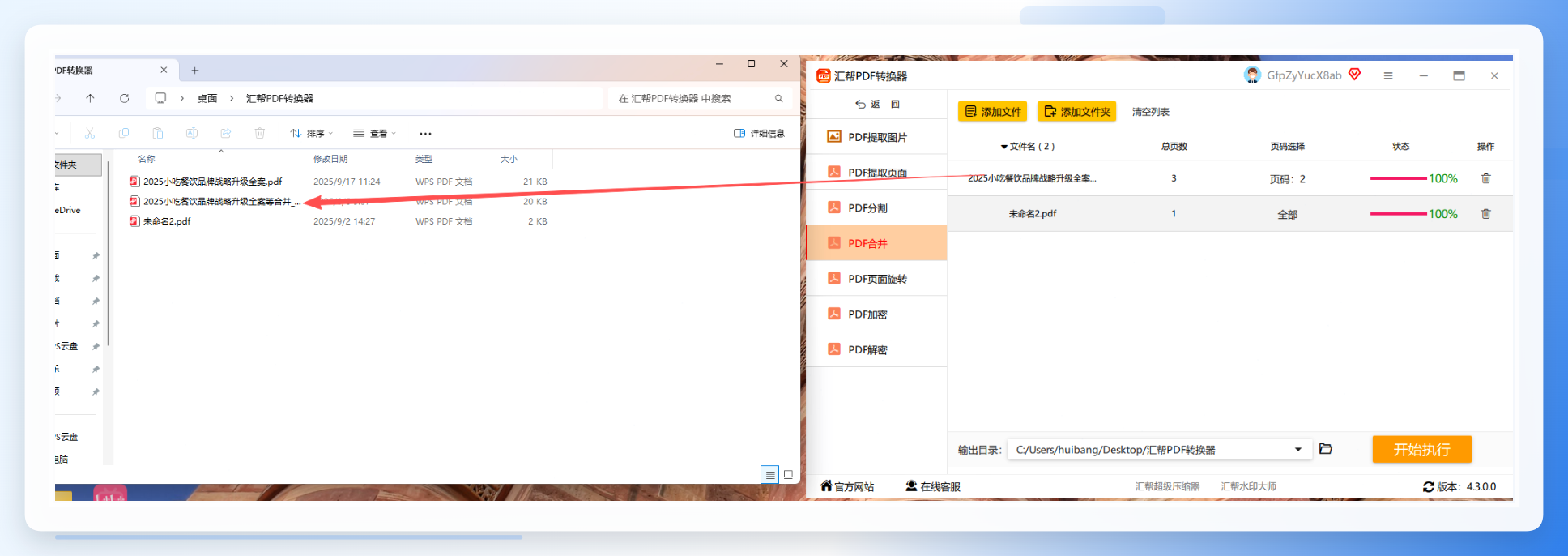The width and height of the screenshot is (1568, 556).
Task: Expand the output directory dropdown arrow
Action: coord(1298,450)
